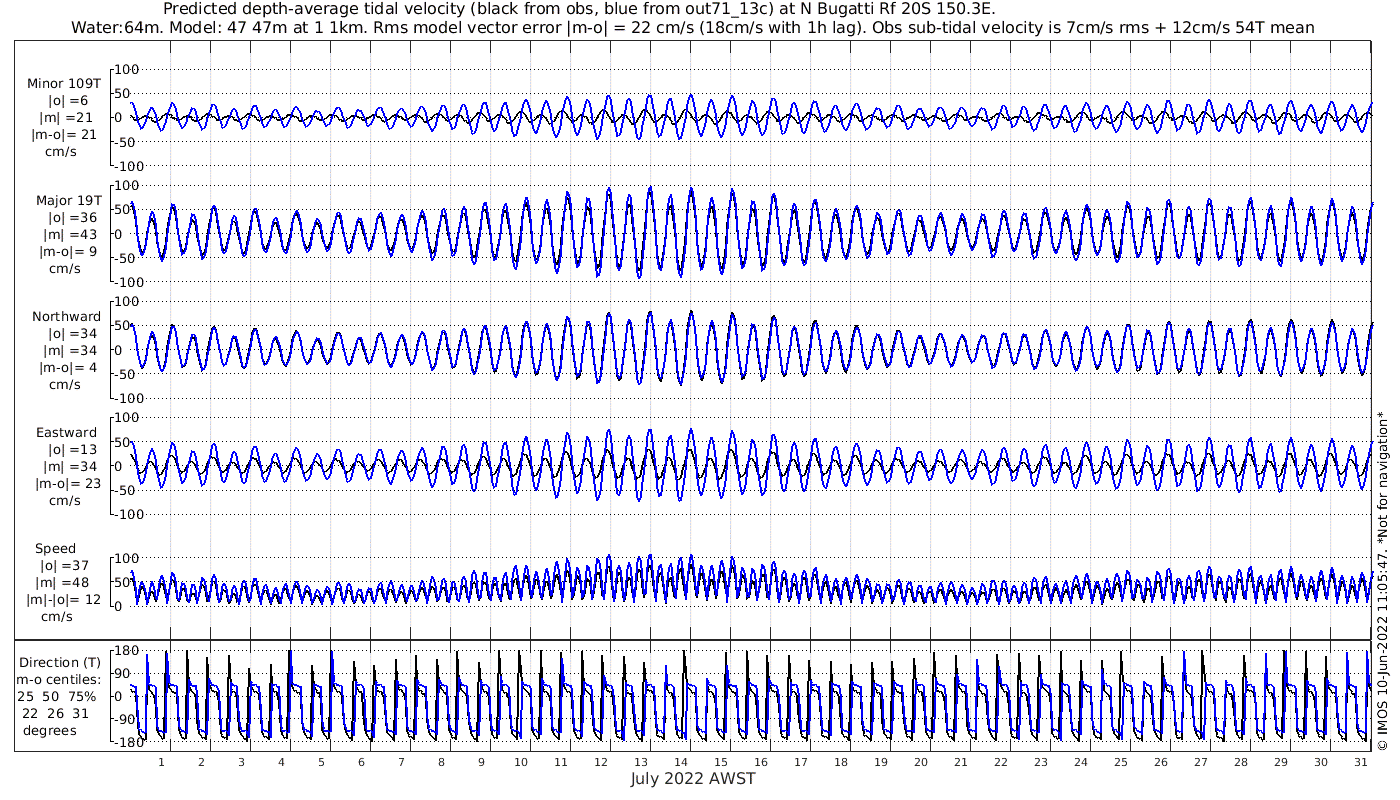Click day tick label '31' on x-axis
The image size is (1400, 800).
click(1360, 761)
